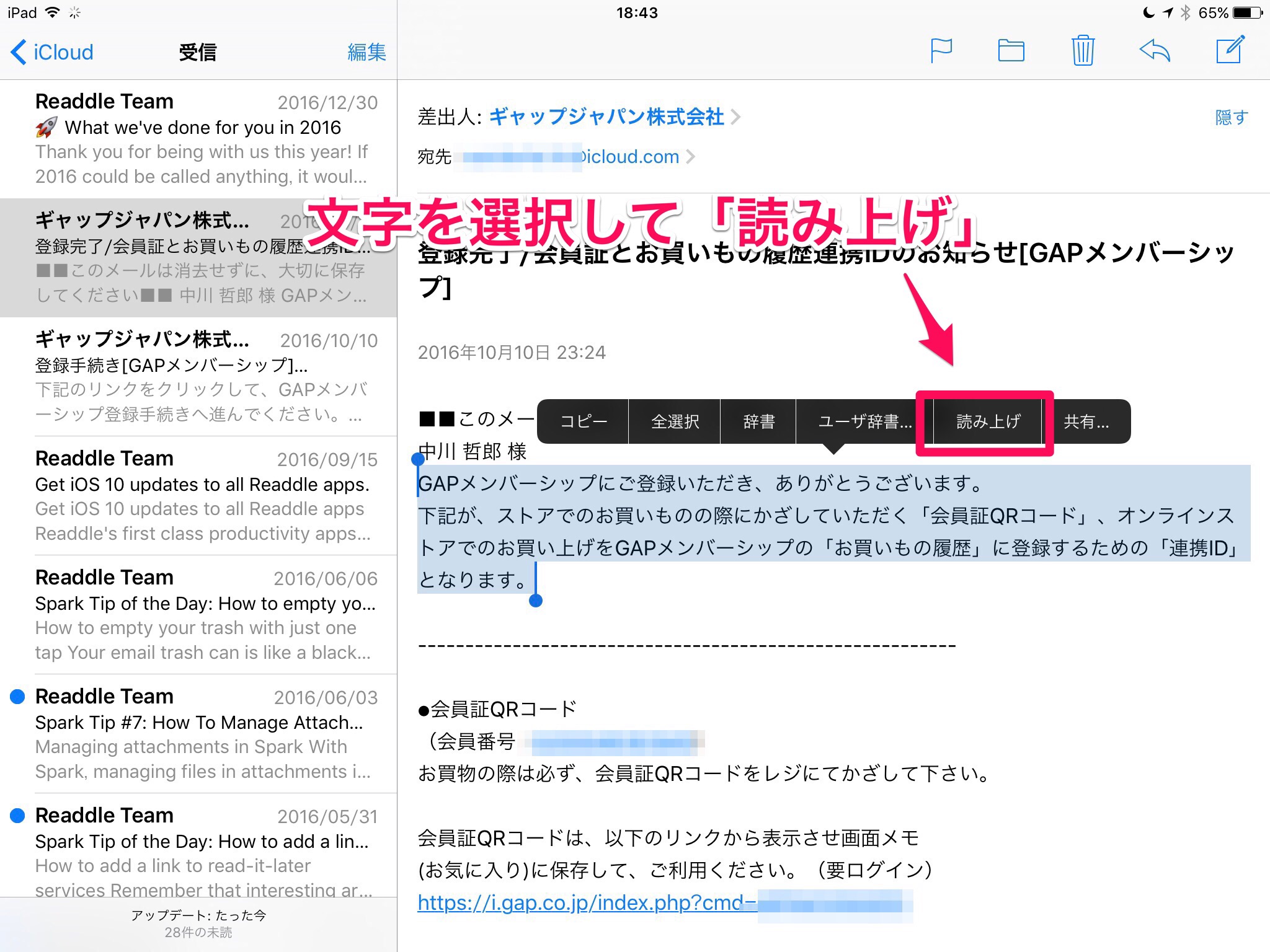This screenshot has height=952, width=1270.
Task: Expand the icloud.com recipient chevron
Action: pos(691,157)
